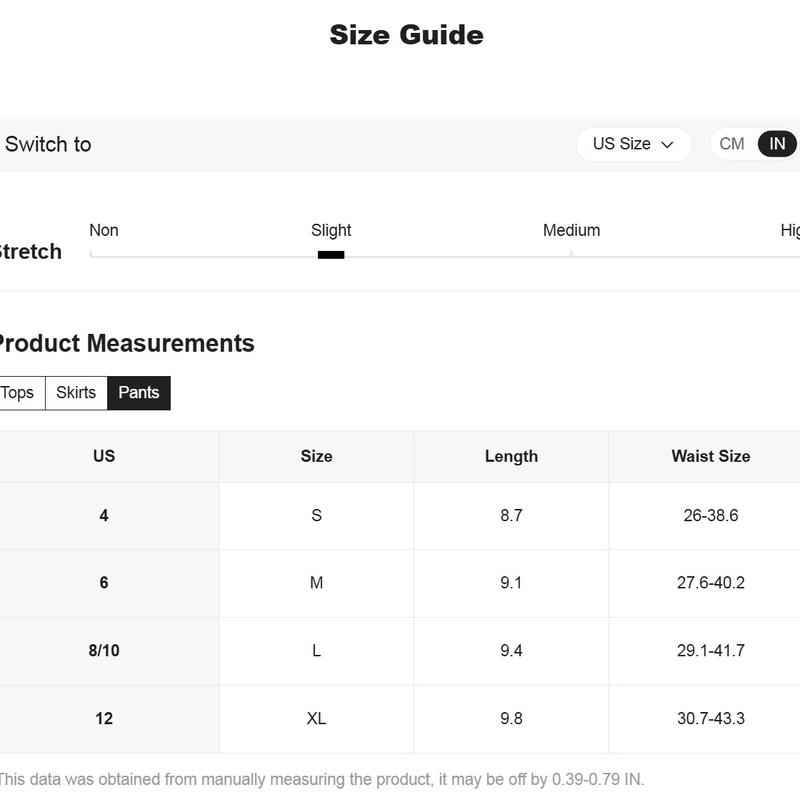Click the Slight stretch indicator marker
Viewport: 800px width, 800px height.
coord(331,255)
